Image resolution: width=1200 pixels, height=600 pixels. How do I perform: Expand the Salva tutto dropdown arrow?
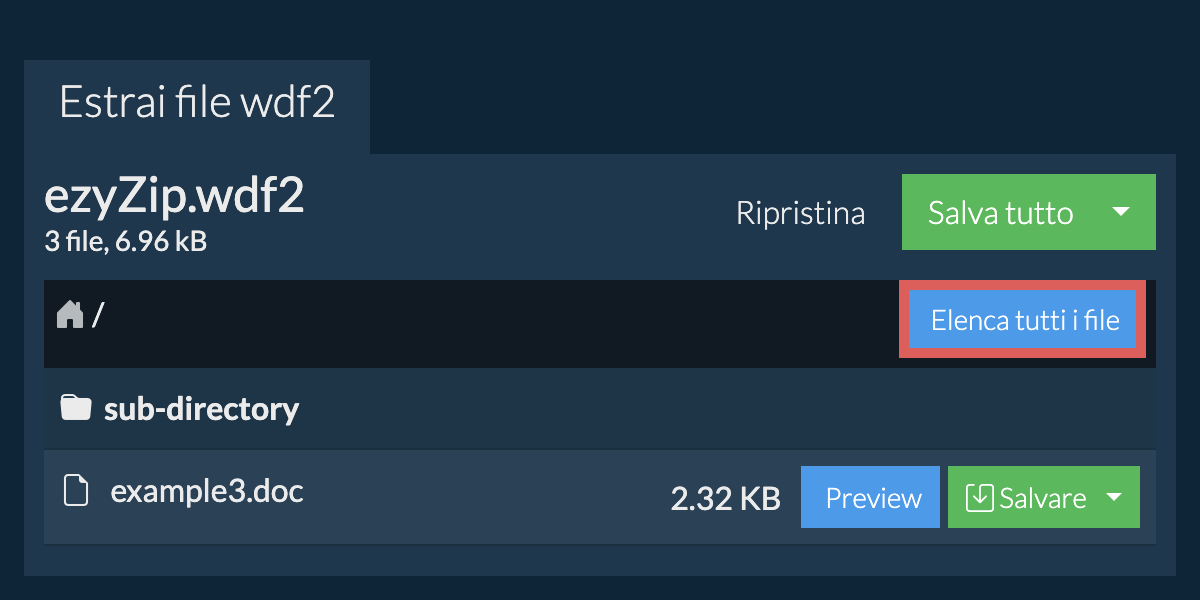(x=1121, y=212)
